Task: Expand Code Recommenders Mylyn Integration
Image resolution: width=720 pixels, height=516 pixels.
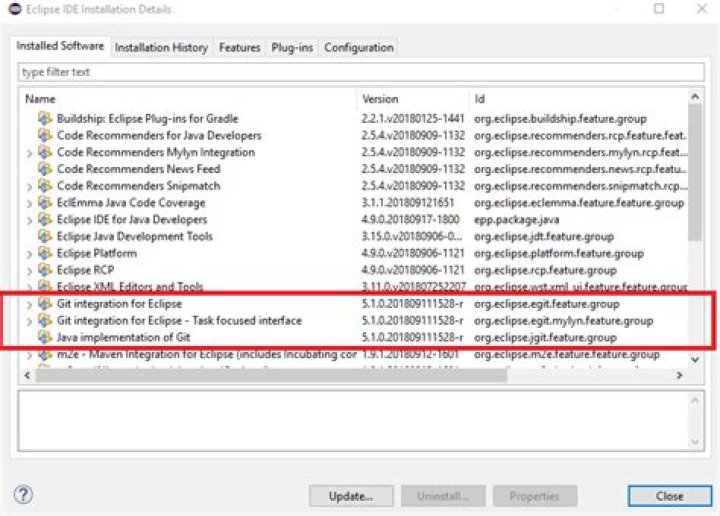Action: 29,153
